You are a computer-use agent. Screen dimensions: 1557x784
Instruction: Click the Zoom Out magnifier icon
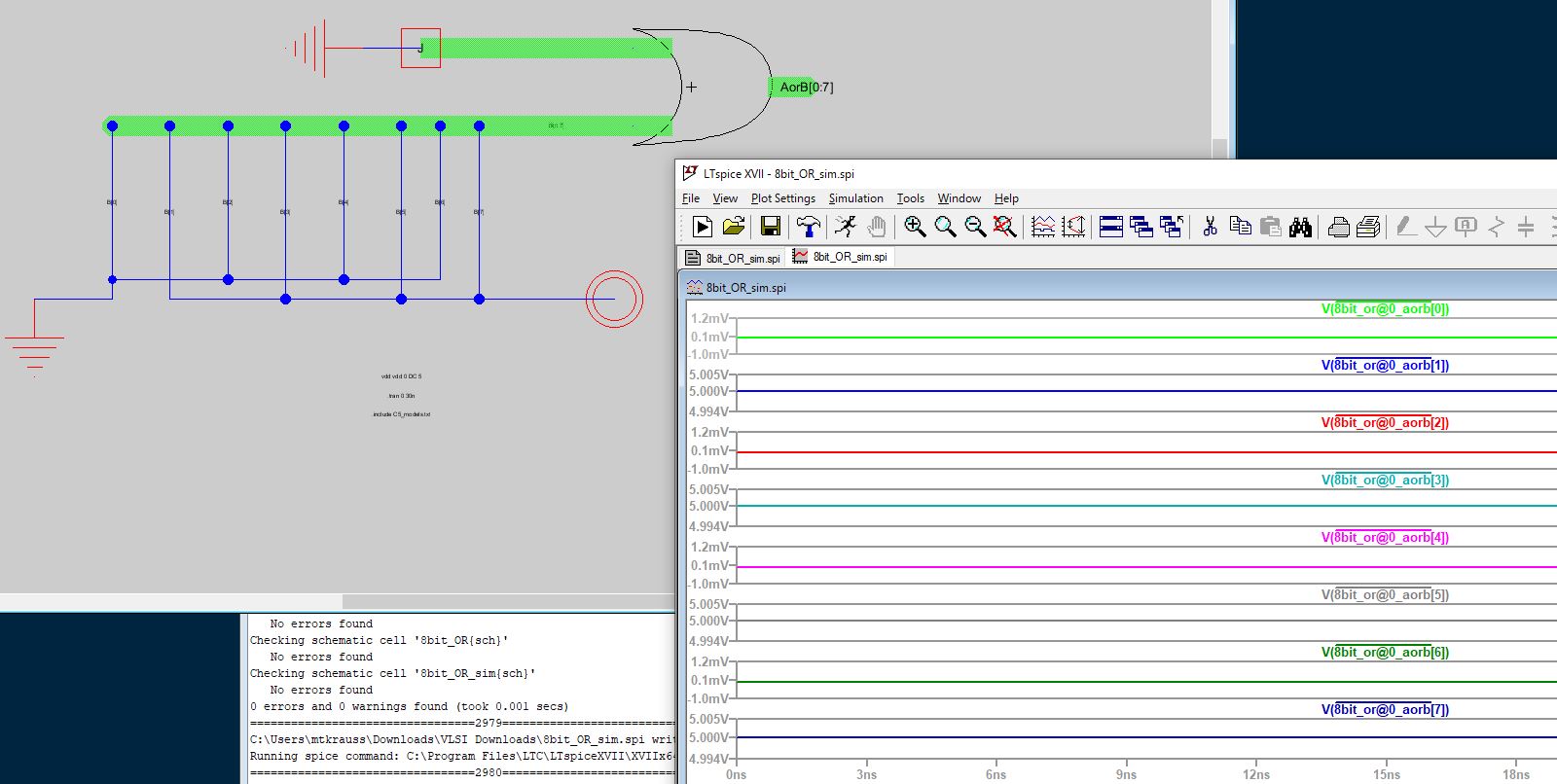(974, 227)
